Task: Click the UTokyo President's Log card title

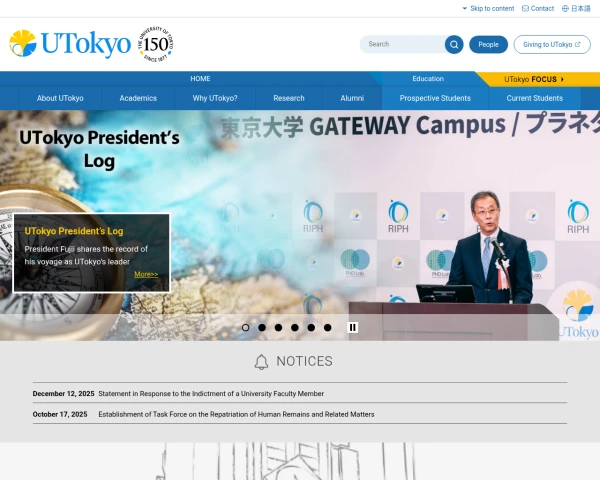Action: coord(74,231)
